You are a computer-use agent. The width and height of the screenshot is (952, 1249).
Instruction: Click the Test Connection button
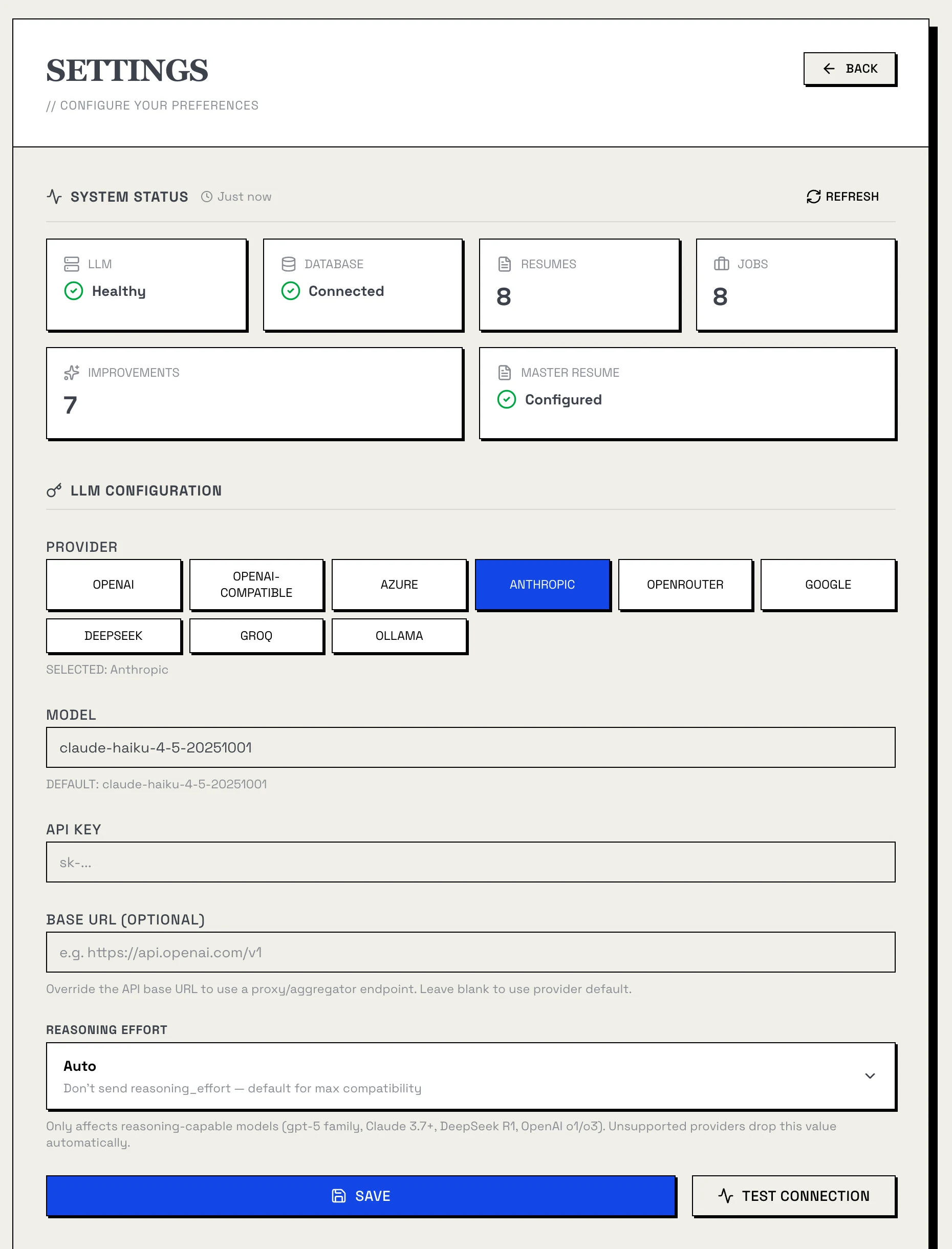(793, 1196)
